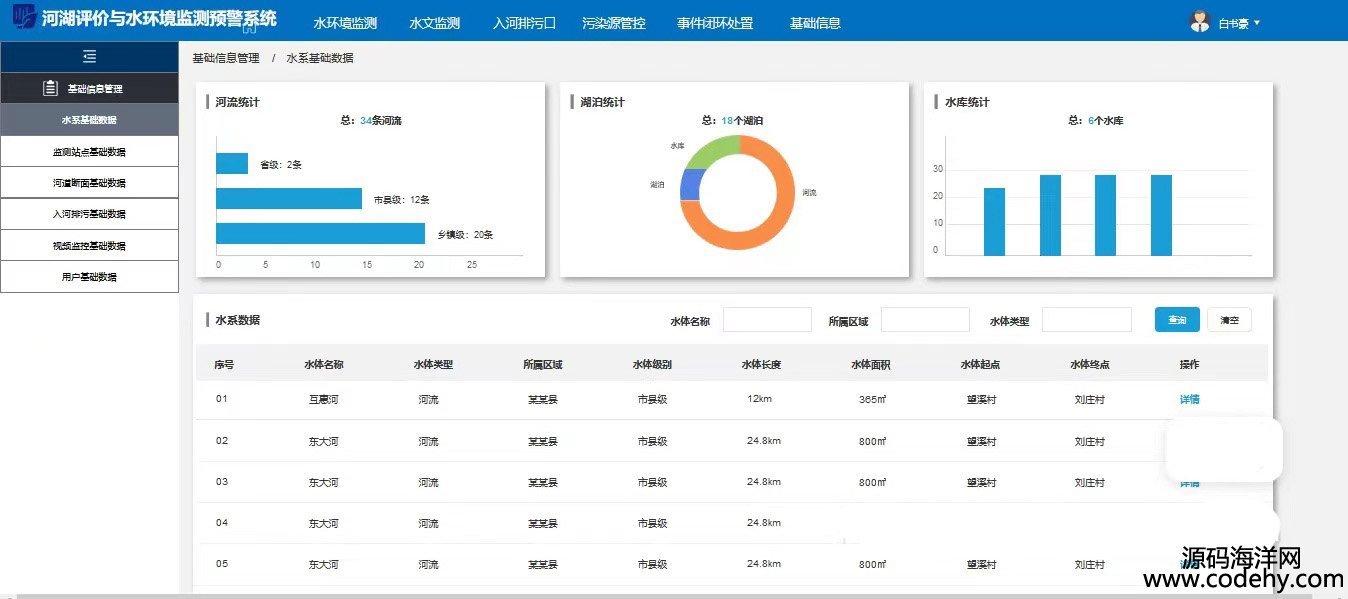The image size is (1348, 599).
Task: Open the 事件闭环处置 top menu
Action: (715, 23)
